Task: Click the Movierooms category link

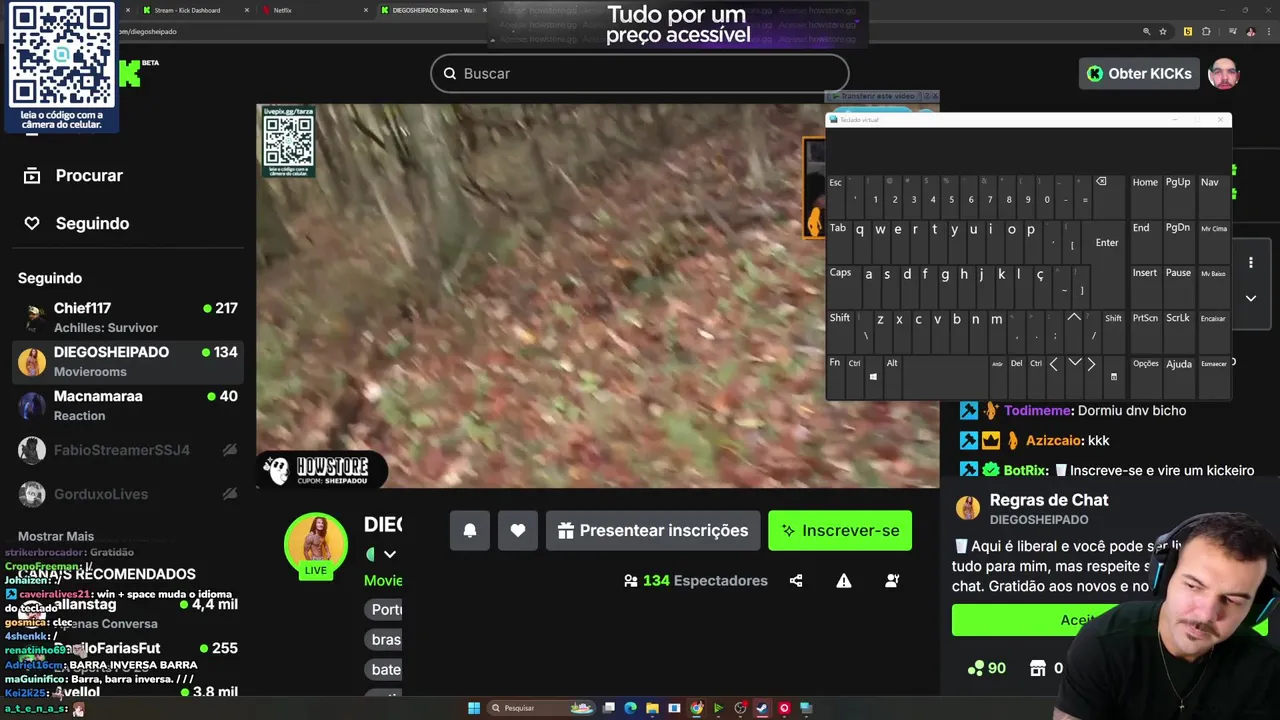Action: pyautogui.click(x=383, y=580)
